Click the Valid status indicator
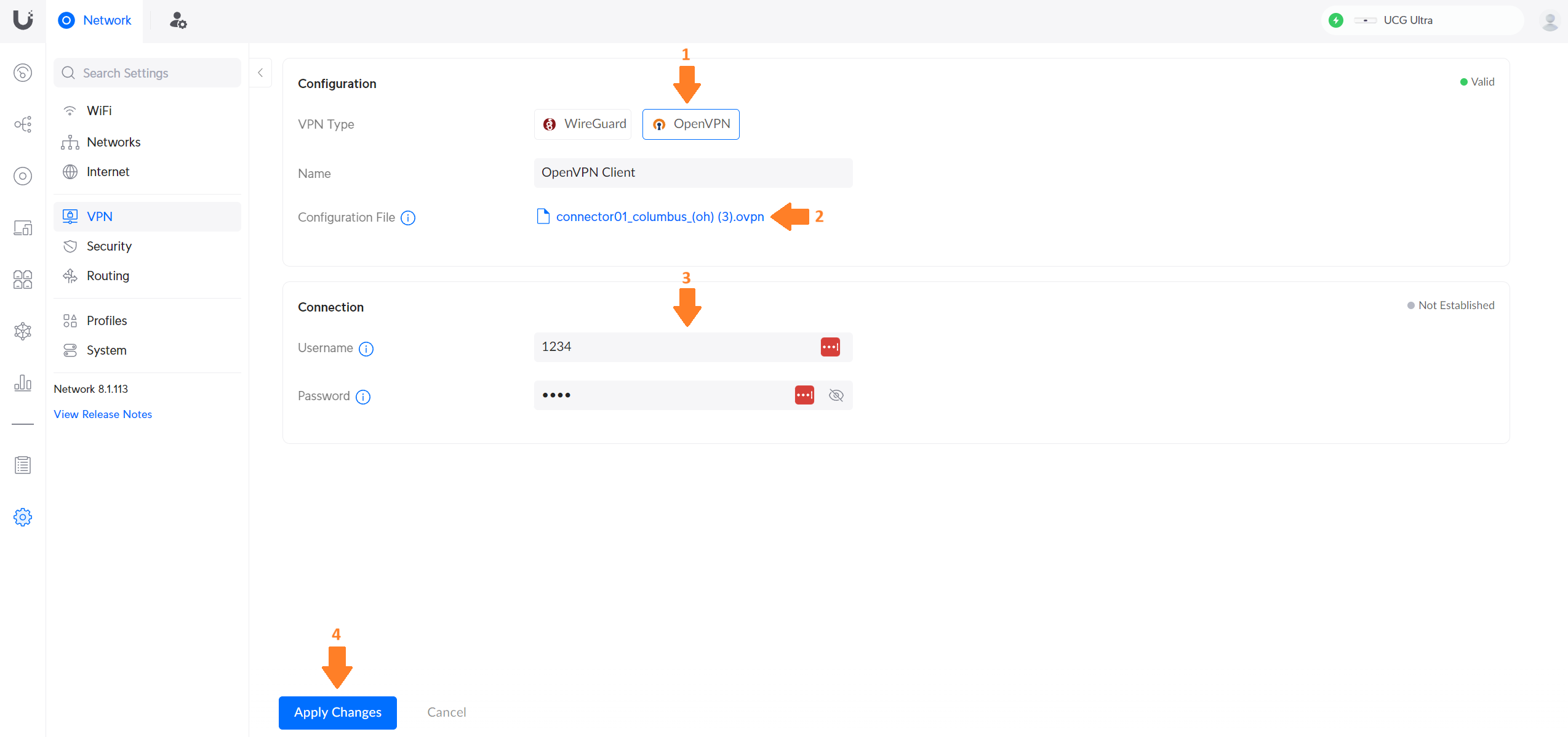1568x737 pixels. [x=1477, y=82]
